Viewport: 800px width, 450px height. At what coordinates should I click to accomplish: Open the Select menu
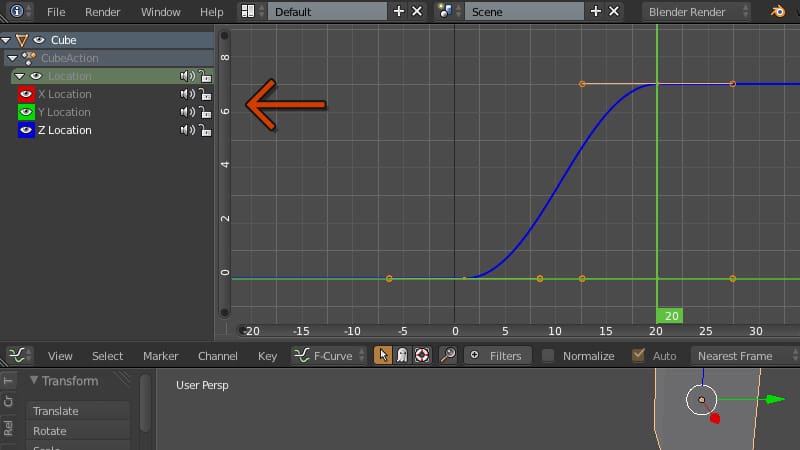click(x=107, y=356)
